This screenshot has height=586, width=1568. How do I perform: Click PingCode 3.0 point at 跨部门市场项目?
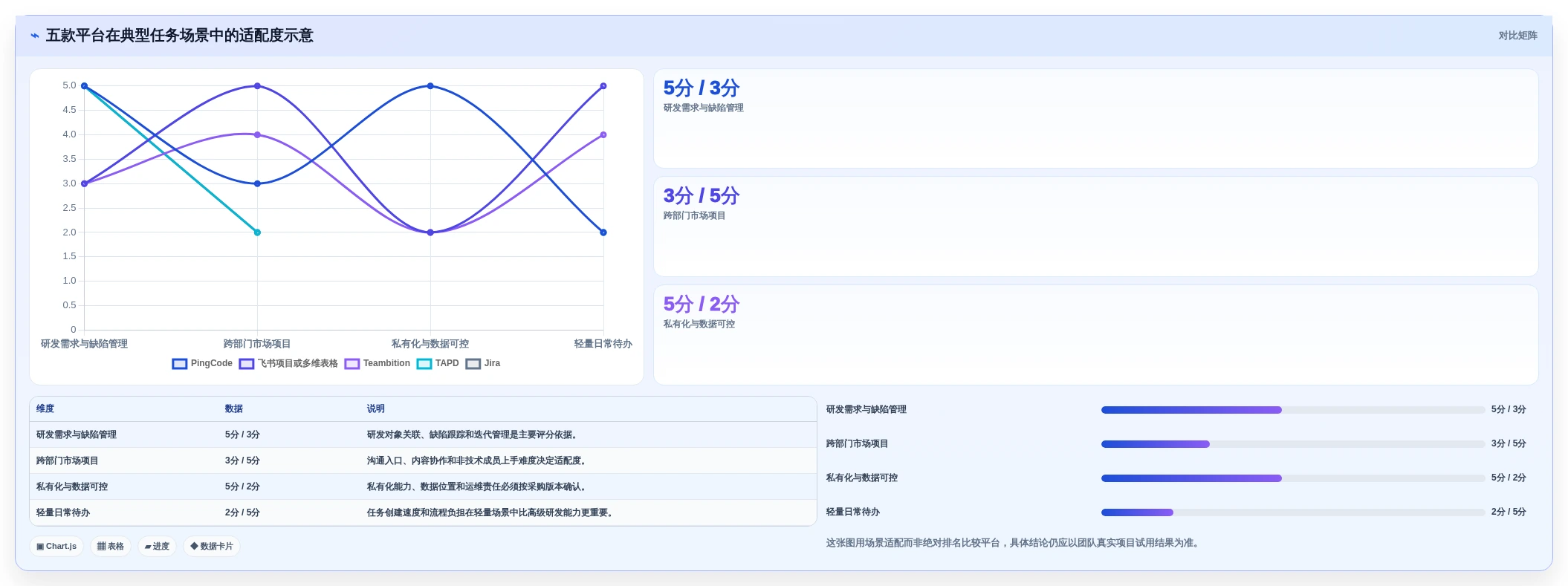(x=257, y=183)
